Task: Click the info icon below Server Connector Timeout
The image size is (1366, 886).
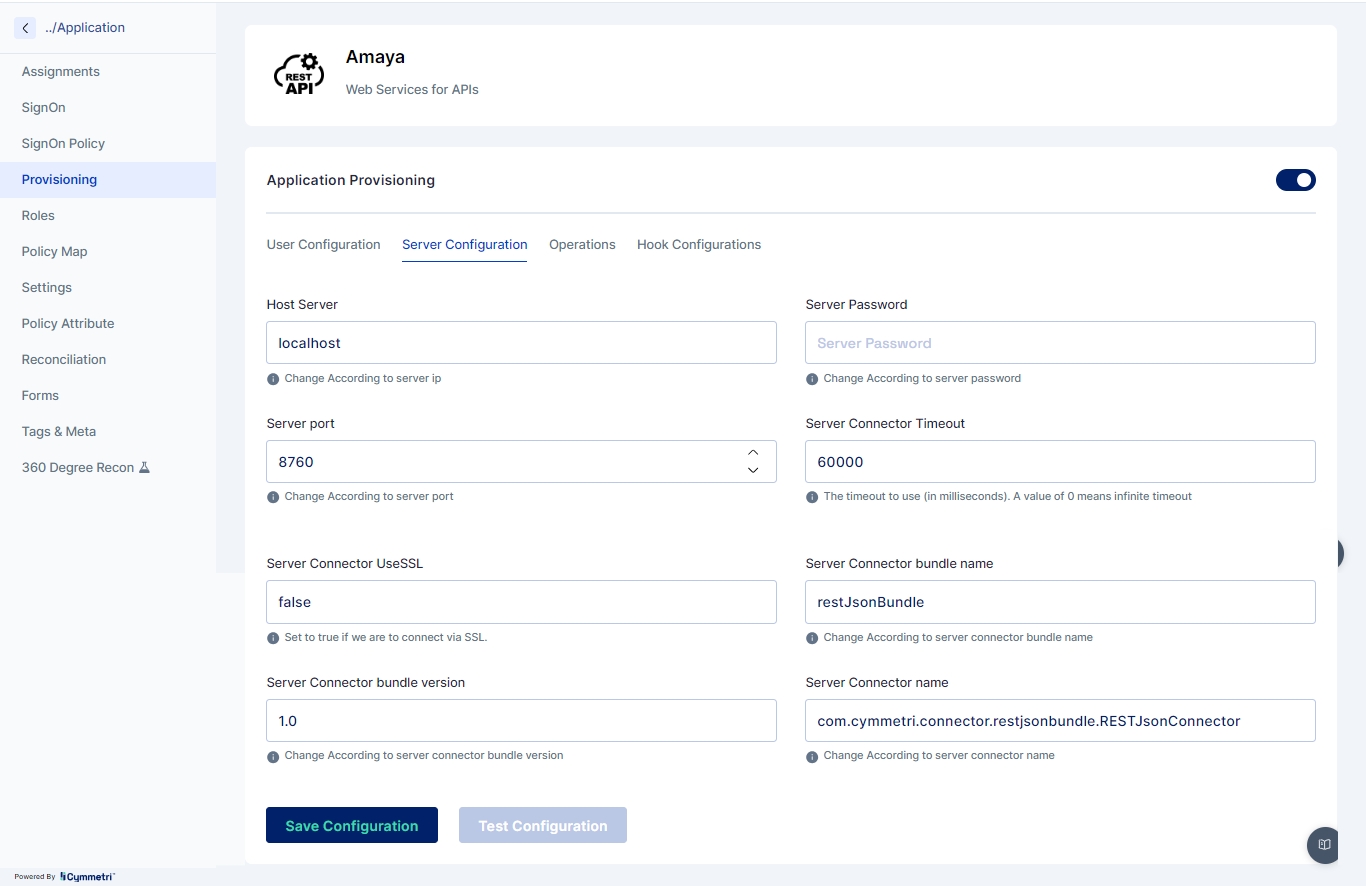Action: coord(812,497)
